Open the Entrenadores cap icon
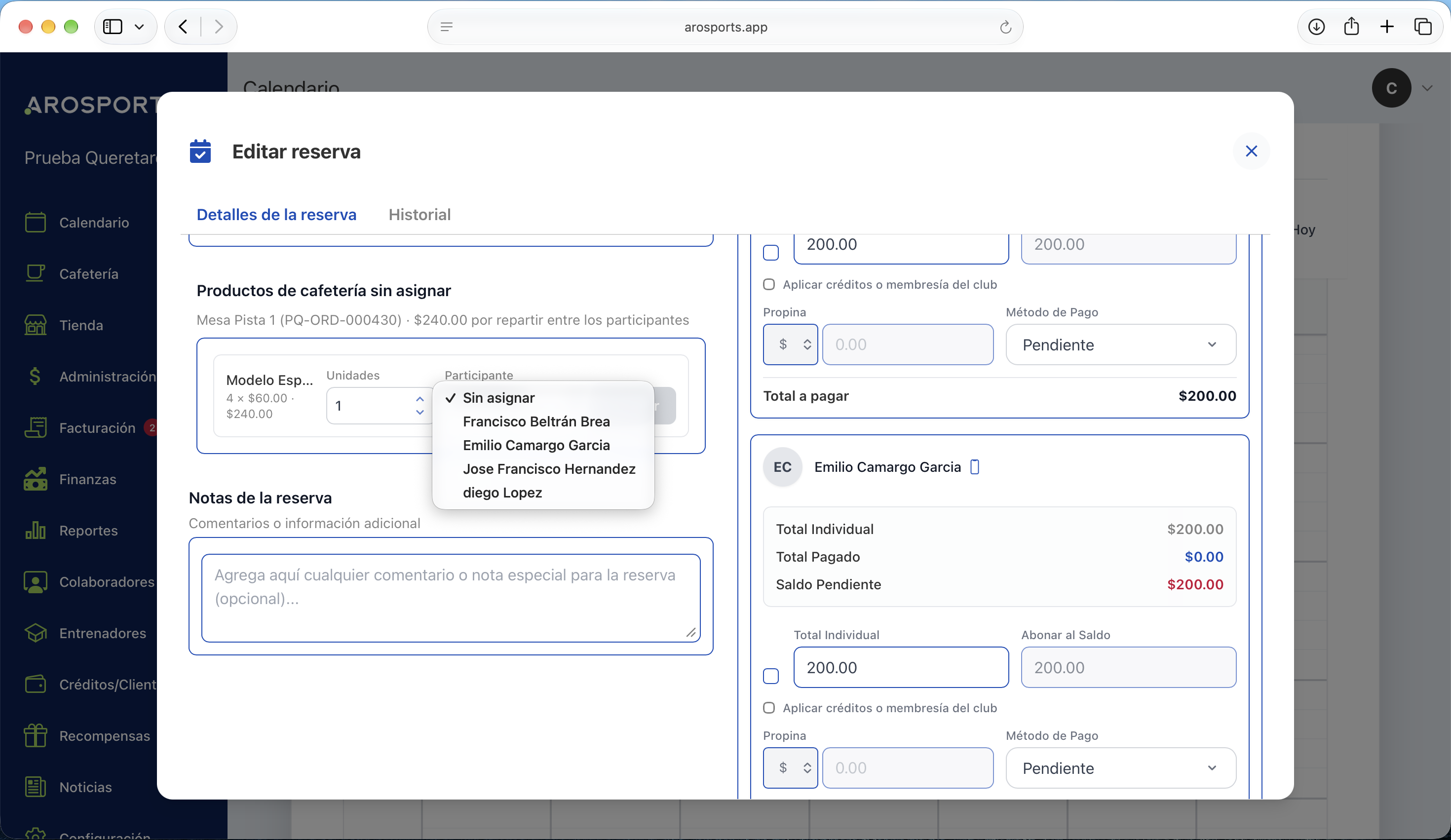This screenshot has height=840, width=1451. click(35, 633)
